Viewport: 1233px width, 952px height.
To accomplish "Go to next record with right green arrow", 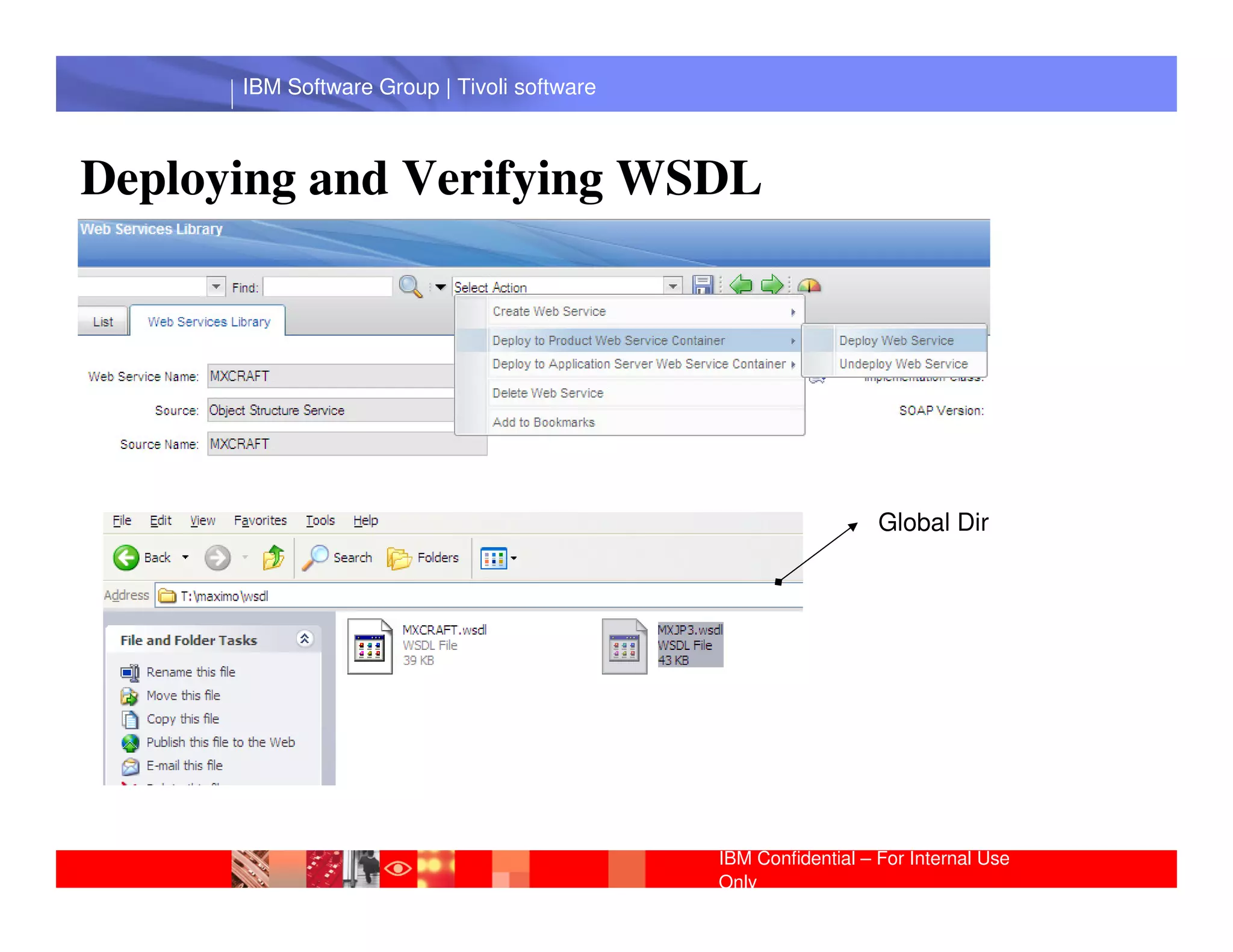I will coord(772,284).
